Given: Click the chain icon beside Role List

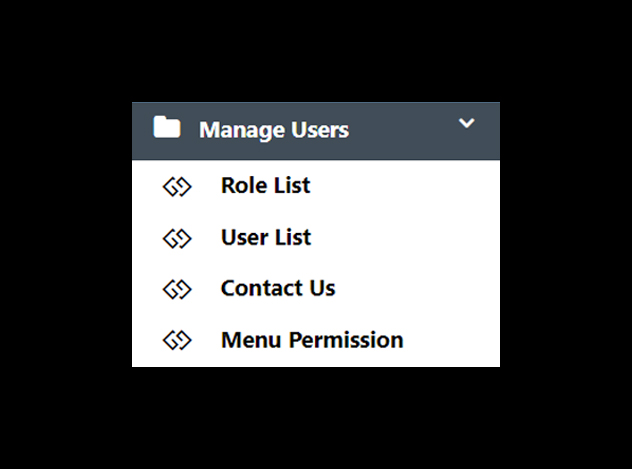Looking at the screenshot, I should [177, 187].
